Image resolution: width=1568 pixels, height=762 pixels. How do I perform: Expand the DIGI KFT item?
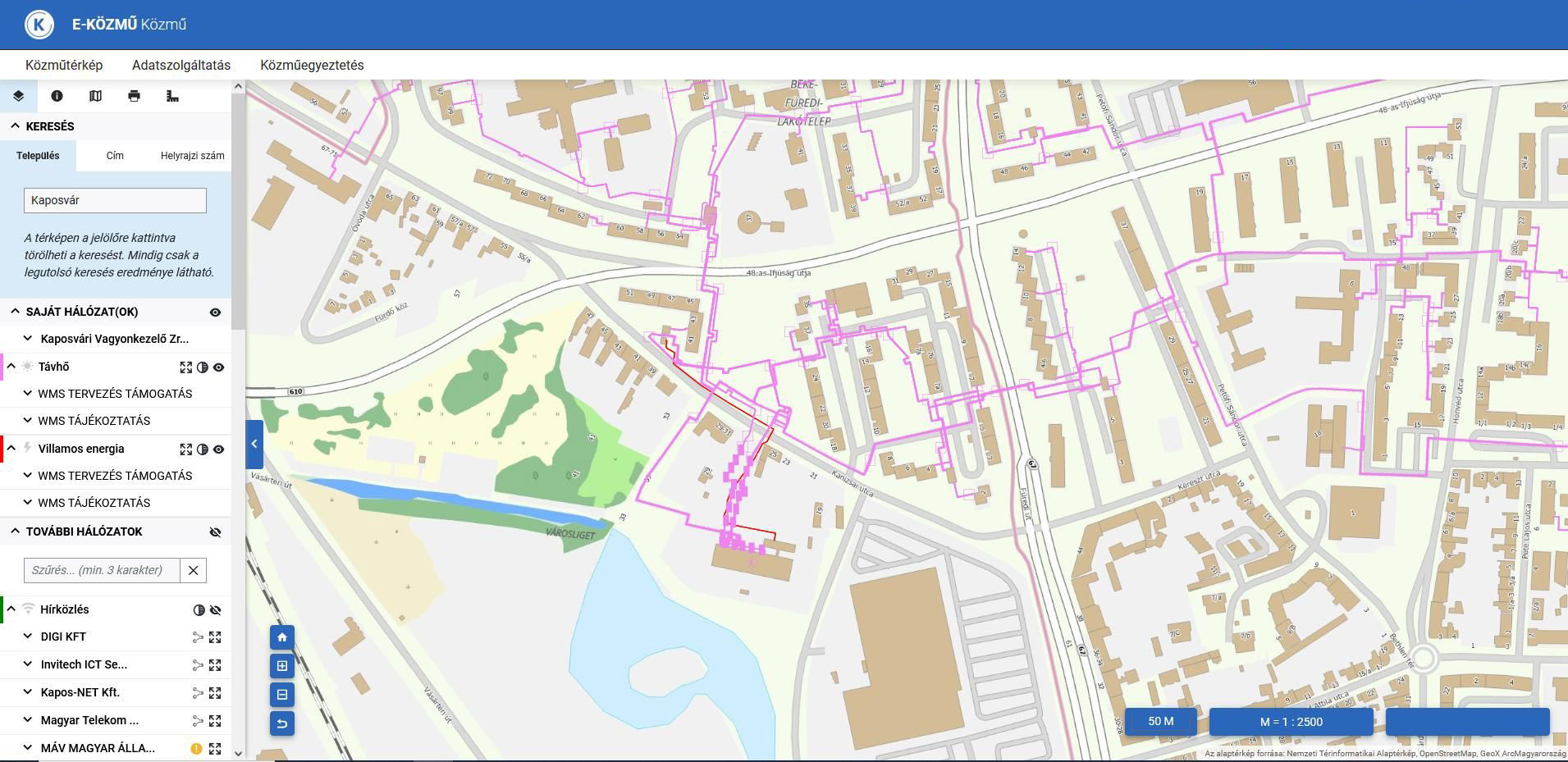pos(28,637)
